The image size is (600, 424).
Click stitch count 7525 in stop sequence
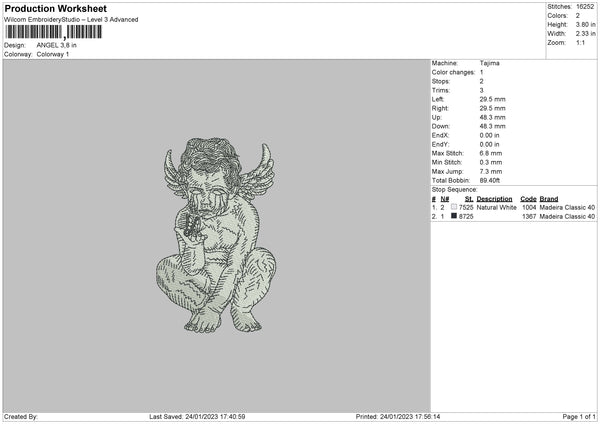(x=466, y=208)
